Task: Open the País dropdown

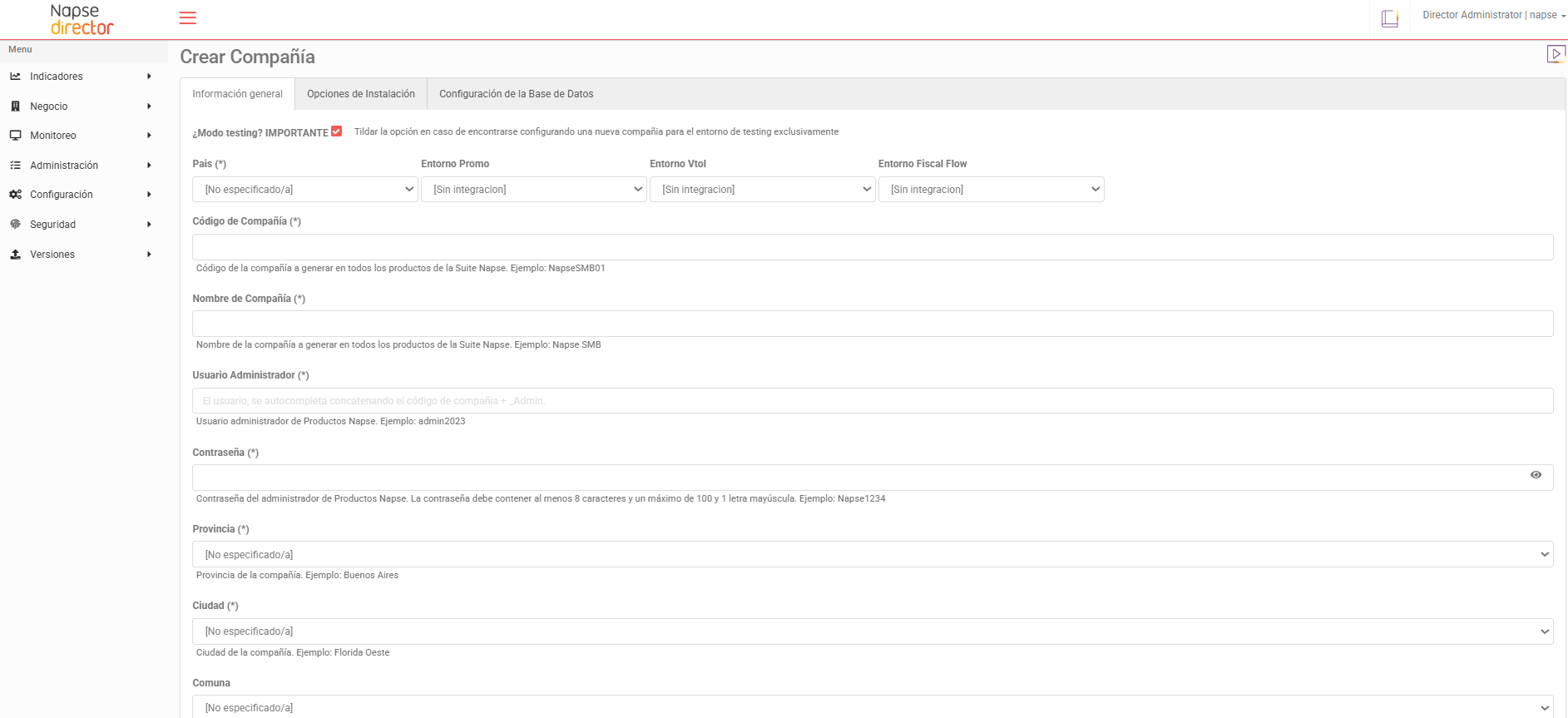Action: [x=304, y=190]
